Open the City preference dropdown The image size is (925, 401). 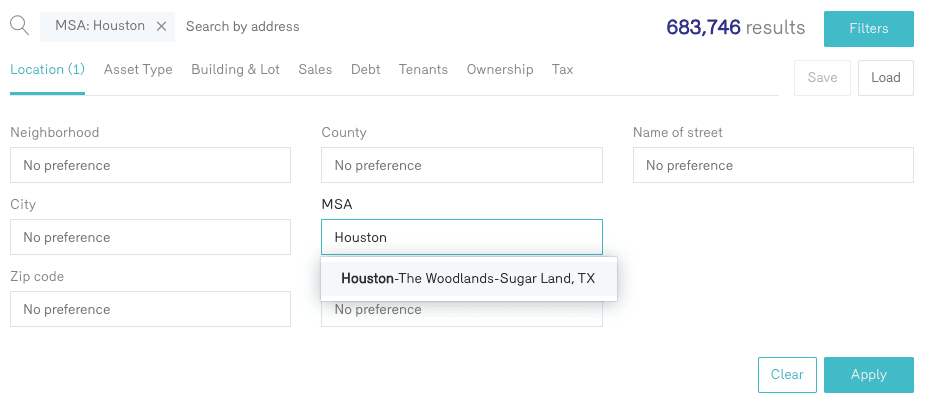(x=150, y=237)
